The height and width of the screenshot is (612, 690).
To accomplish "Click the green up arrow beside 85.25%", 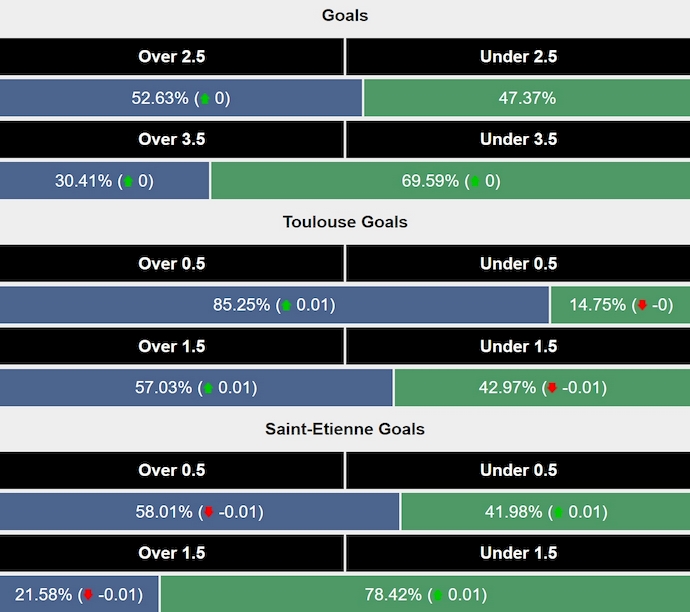I will tap(287, 306).
